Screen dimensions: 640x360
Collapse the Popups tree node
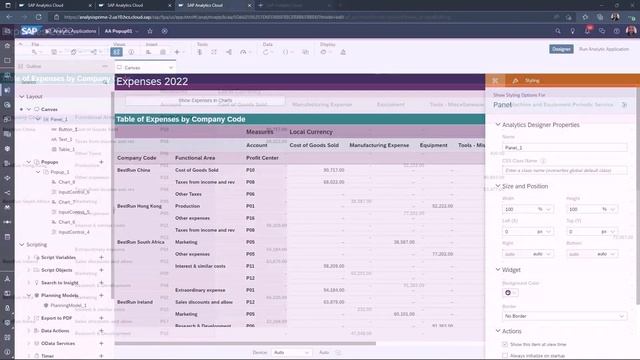click(x=29, y=162)
